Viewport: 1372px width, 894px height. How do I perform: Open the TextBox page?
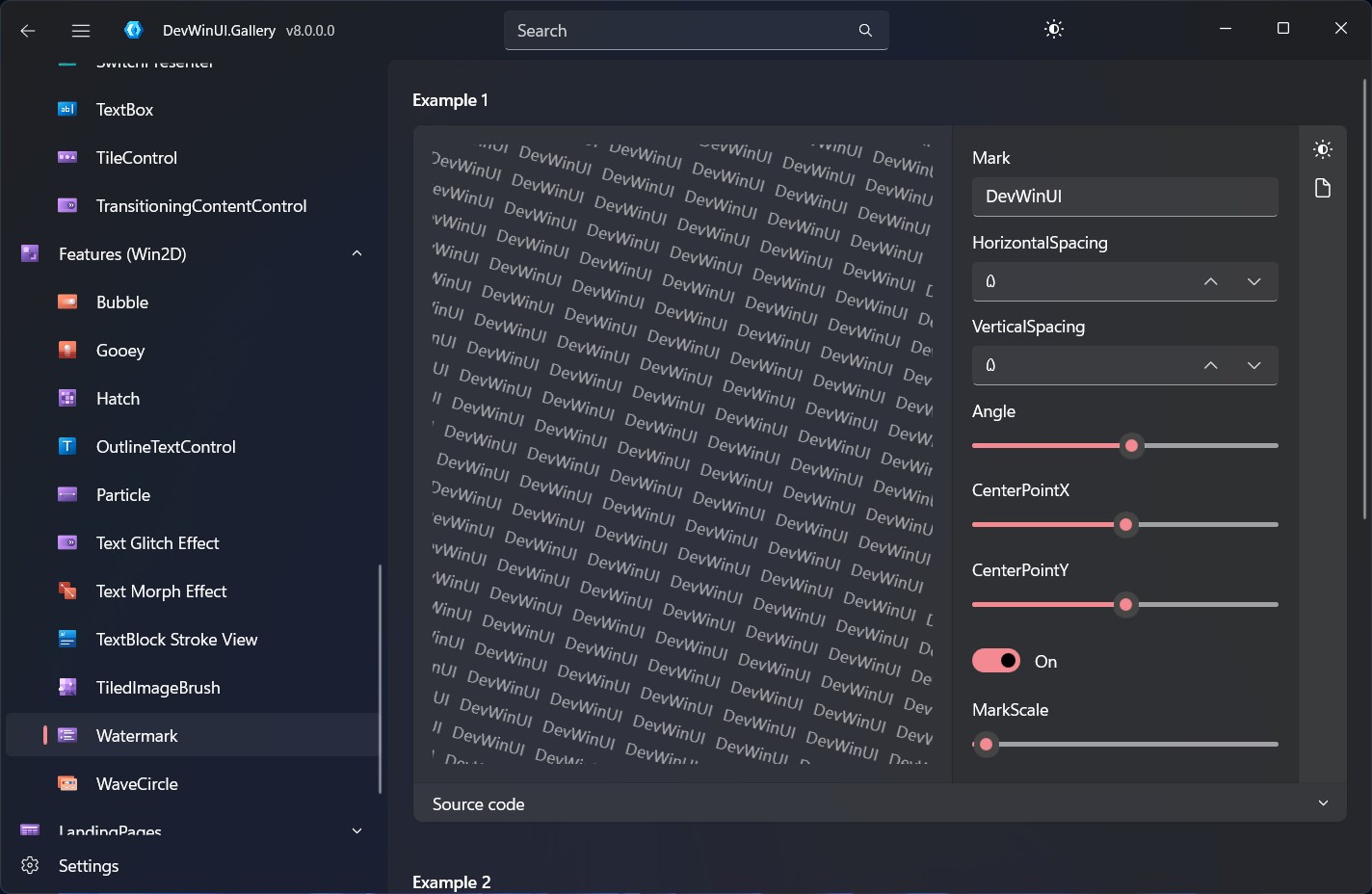pyautogui.click(x=193, y=110)
